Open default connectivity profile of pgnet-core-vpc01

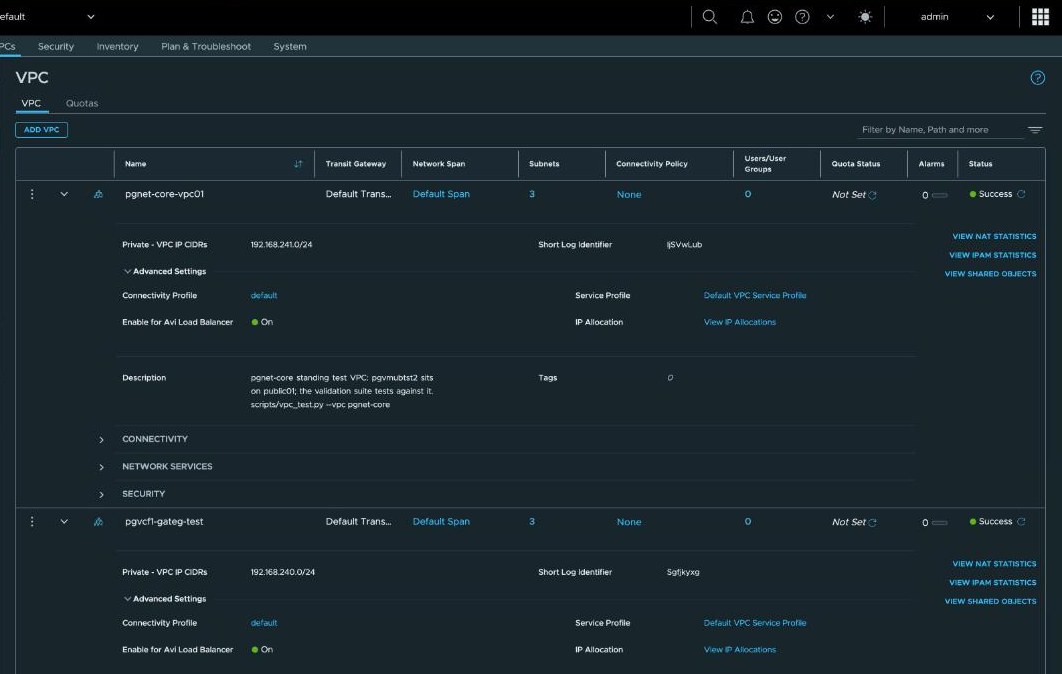pyautogui.click(x=263, y=295)
